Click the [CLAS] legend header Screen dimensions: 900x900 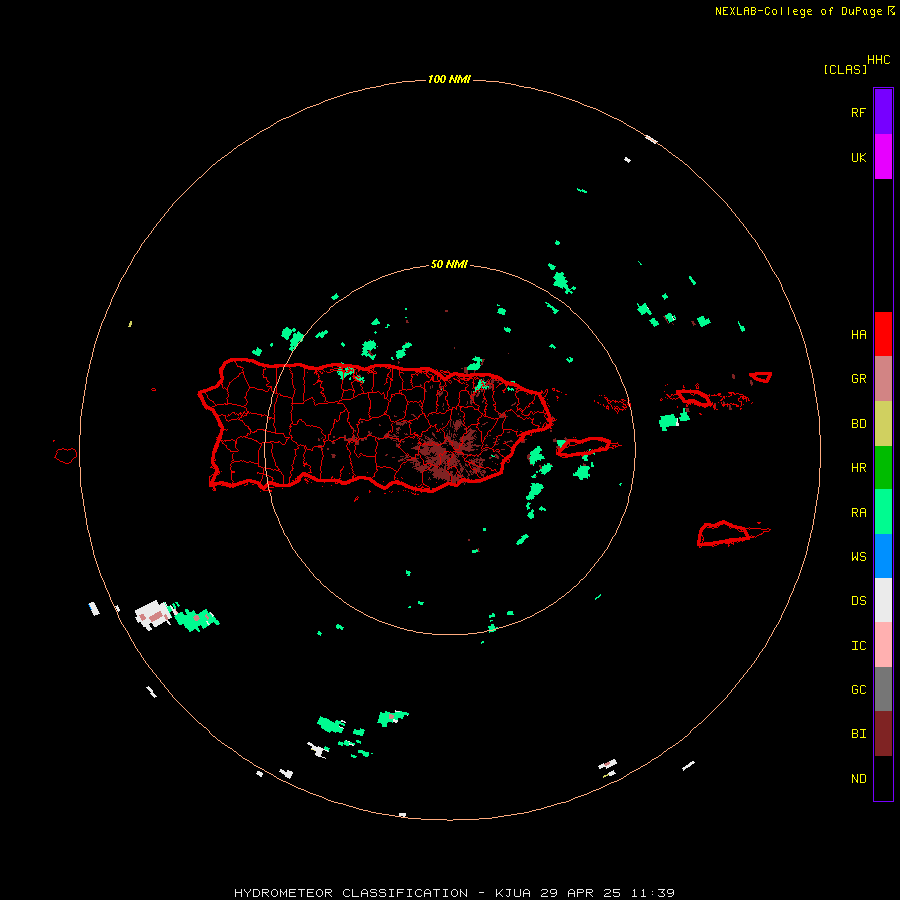tap(845, 69)
